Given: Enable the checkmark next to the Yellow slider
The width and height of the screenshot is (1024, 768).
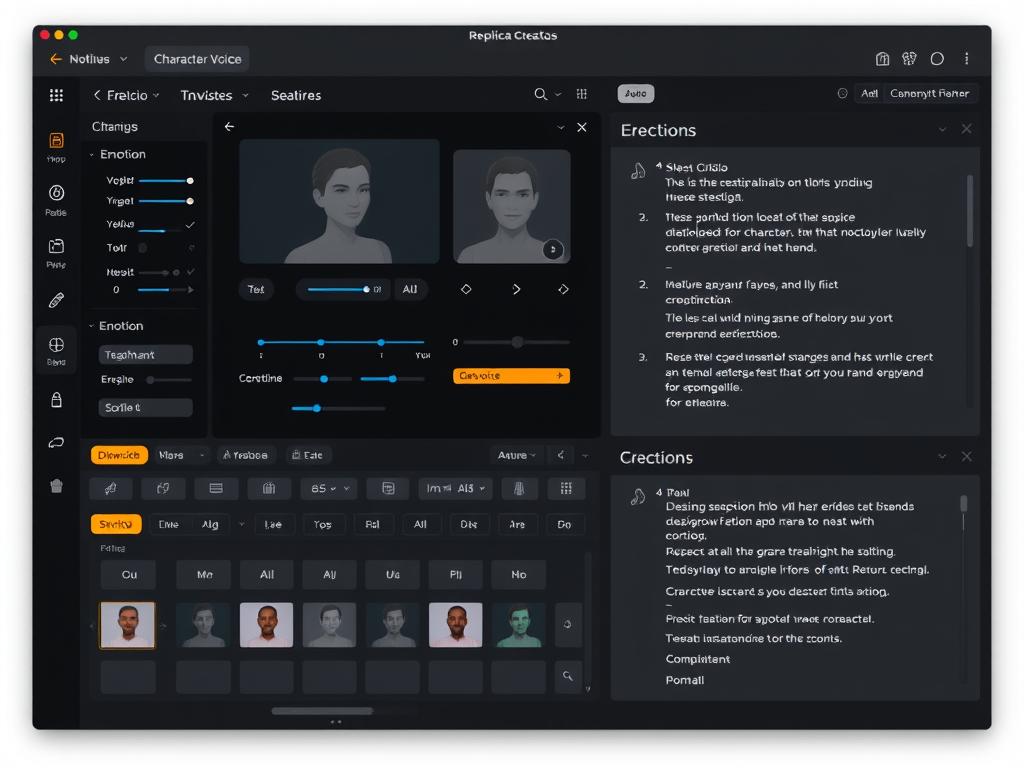Looking at the screenshot, I should click(192, 225).
